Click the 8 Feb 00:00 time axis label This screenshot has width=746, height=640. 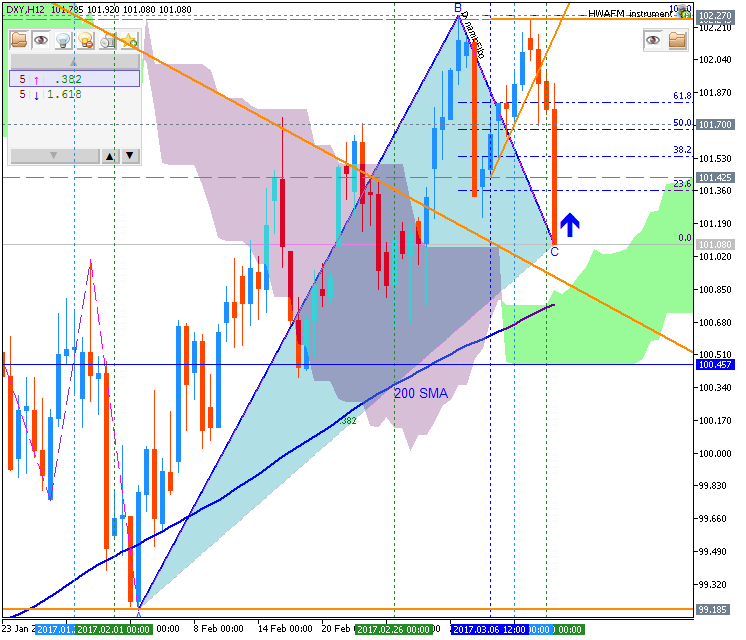pos(218,629)
